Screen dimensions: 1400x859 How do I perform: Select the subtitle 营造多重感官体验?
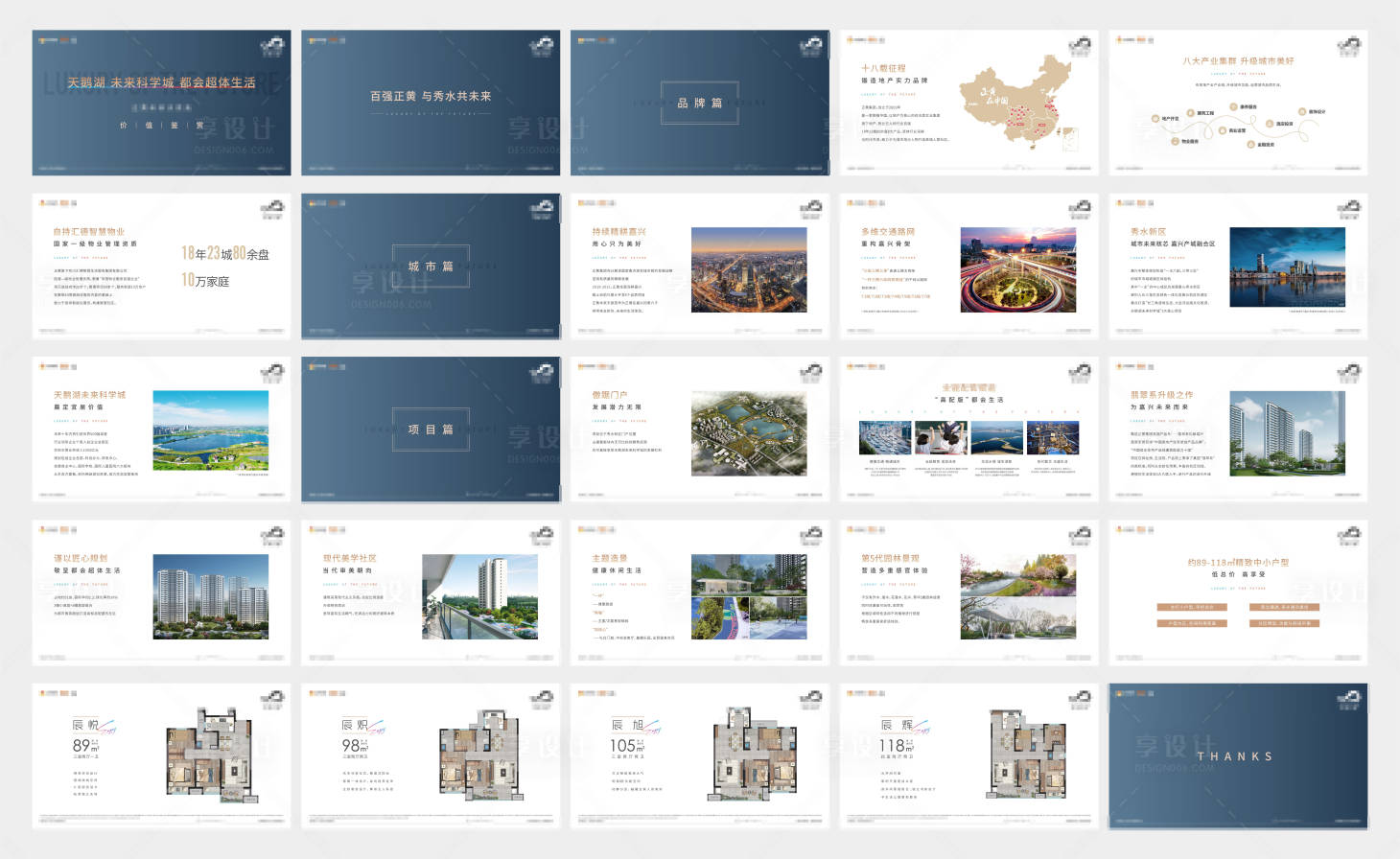[x=894, y=570]
